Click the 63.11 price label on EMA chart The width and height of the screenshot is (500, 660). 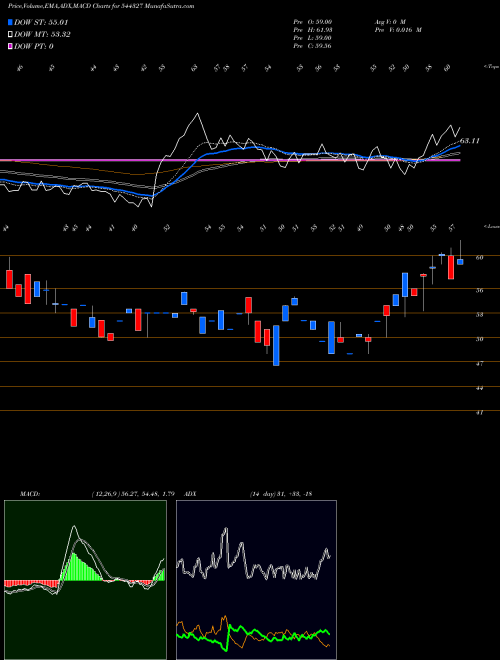click(470, 141)
